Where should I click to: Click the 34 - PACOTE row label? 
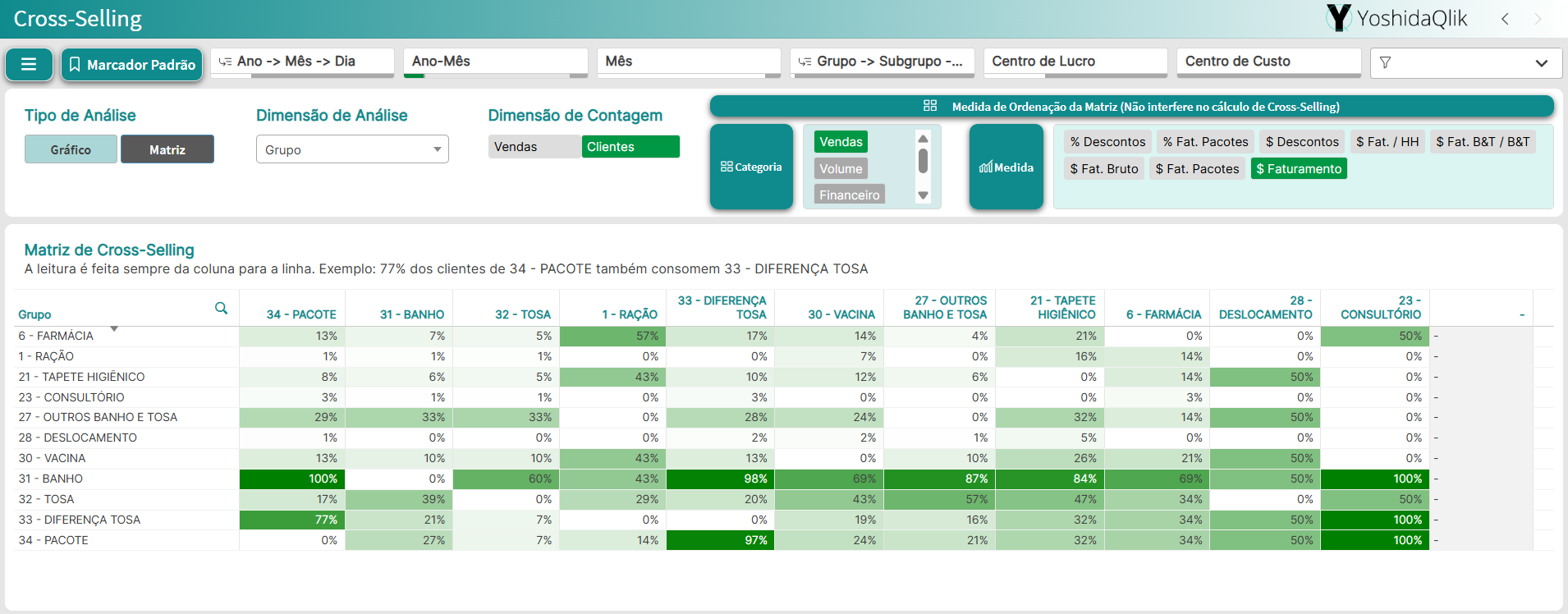53,540
